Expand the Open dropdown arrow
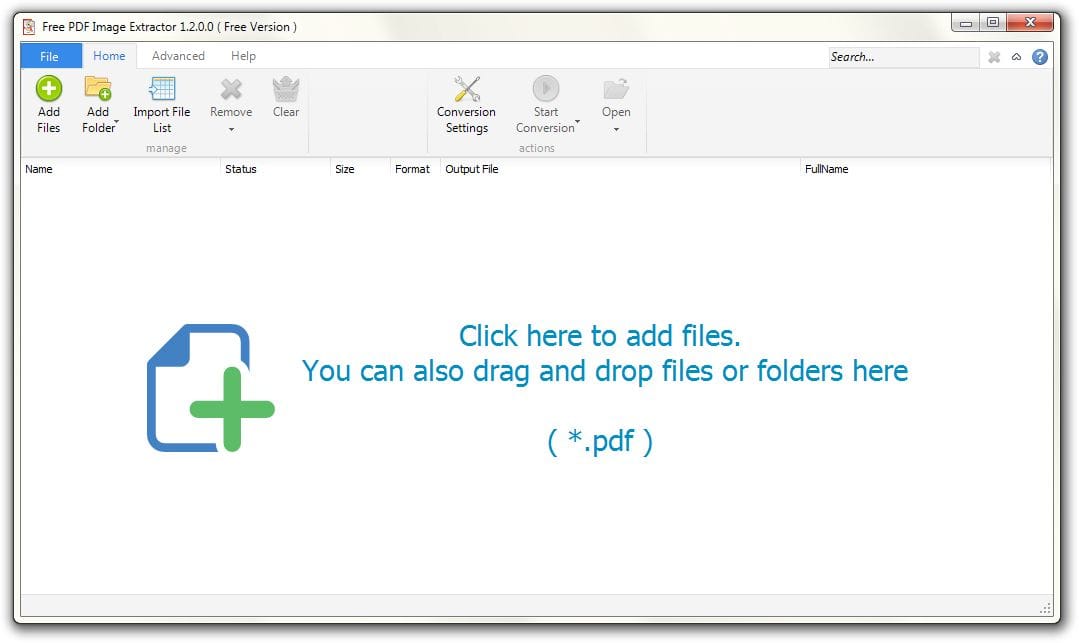1079x643 pixels. click(617, 129)
